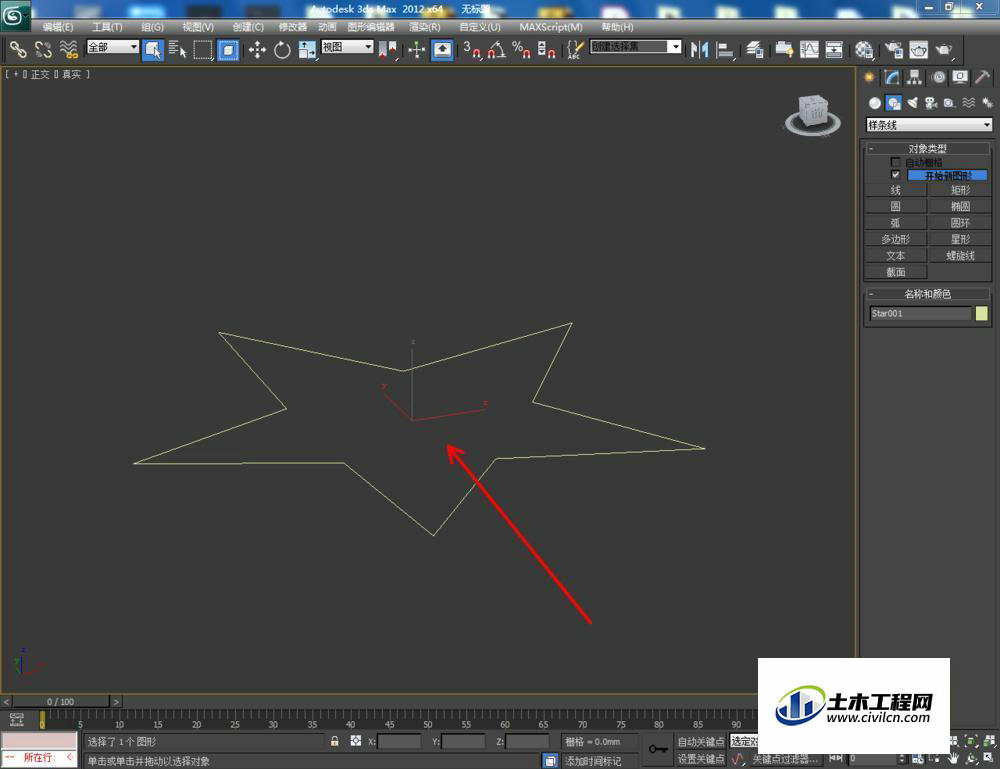Select the Helpers category icon
The height and width of the screenshot is (769, 1000).
950,103
